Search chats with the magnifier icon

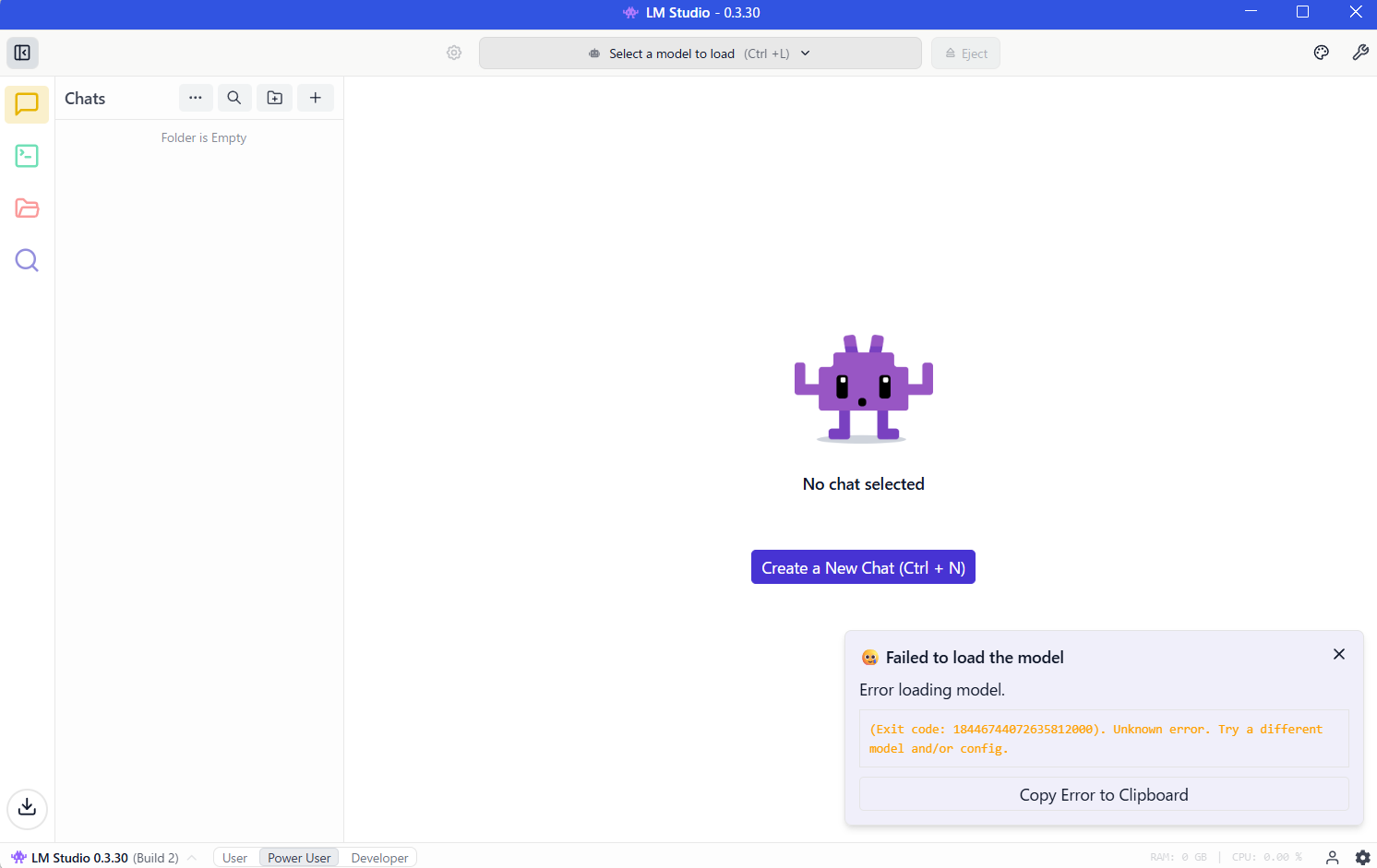[x=234, y=98]
